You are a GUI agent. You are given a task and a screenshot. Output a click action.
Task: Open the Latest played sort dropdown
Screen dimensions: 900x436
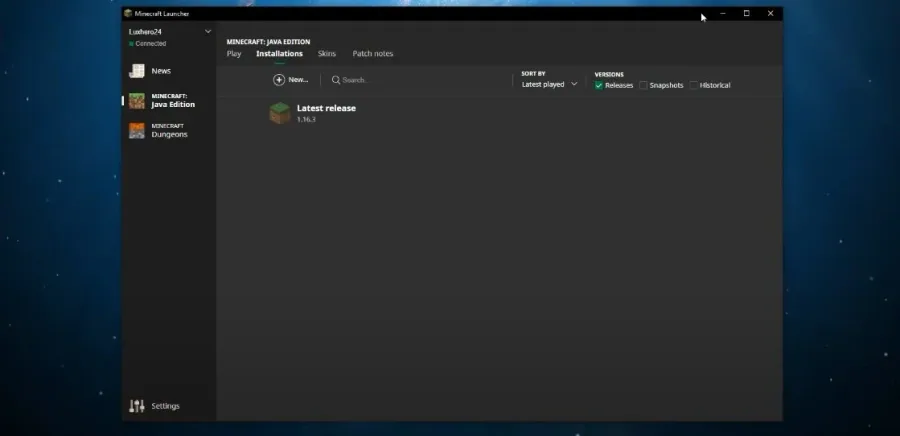tap(549, 84)
